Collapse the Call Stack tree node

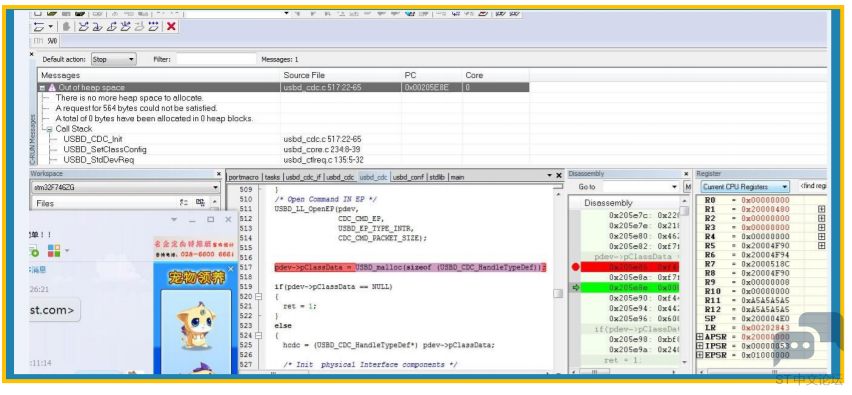click(x=50, y=129)
